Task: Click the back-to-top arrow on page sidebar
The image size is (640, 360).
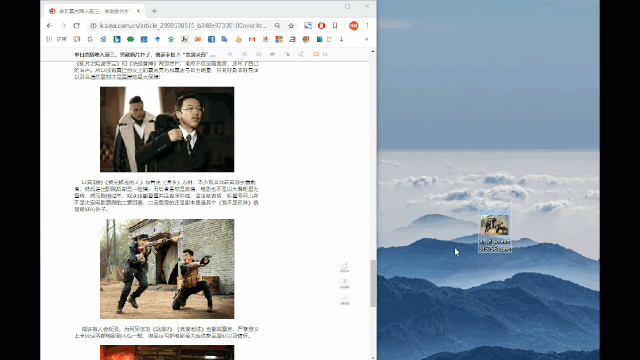Action: click(344, 300)
